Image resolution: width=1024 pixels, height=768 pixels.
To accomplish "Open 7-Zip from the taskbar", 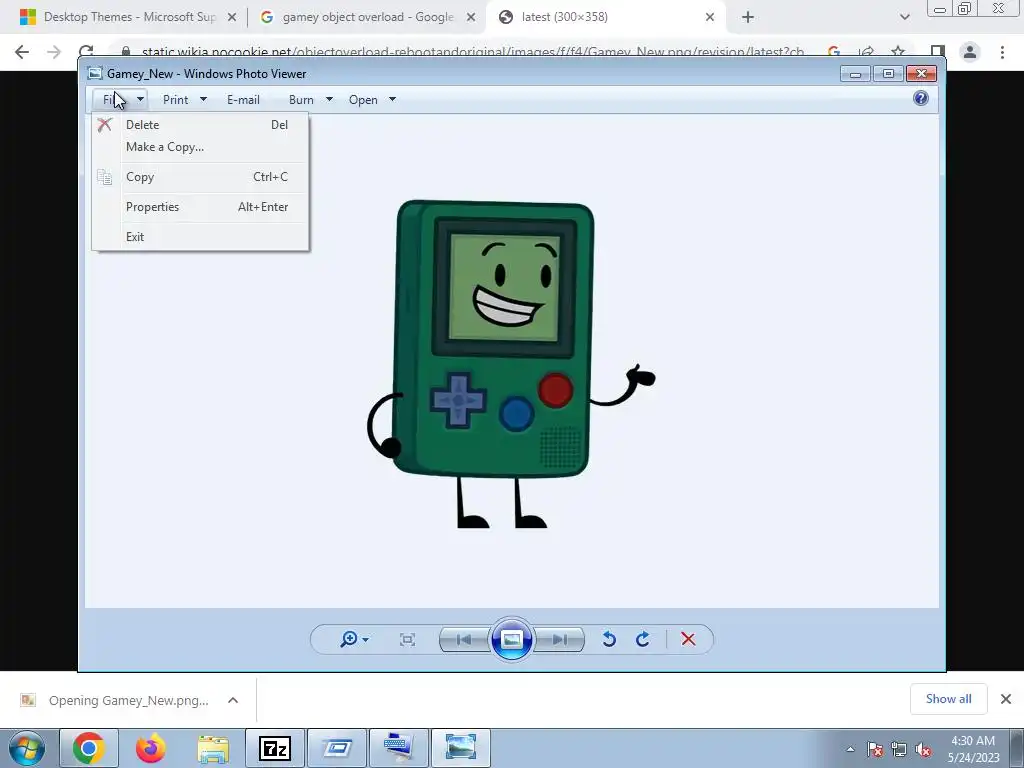I will tap(275, 748).
